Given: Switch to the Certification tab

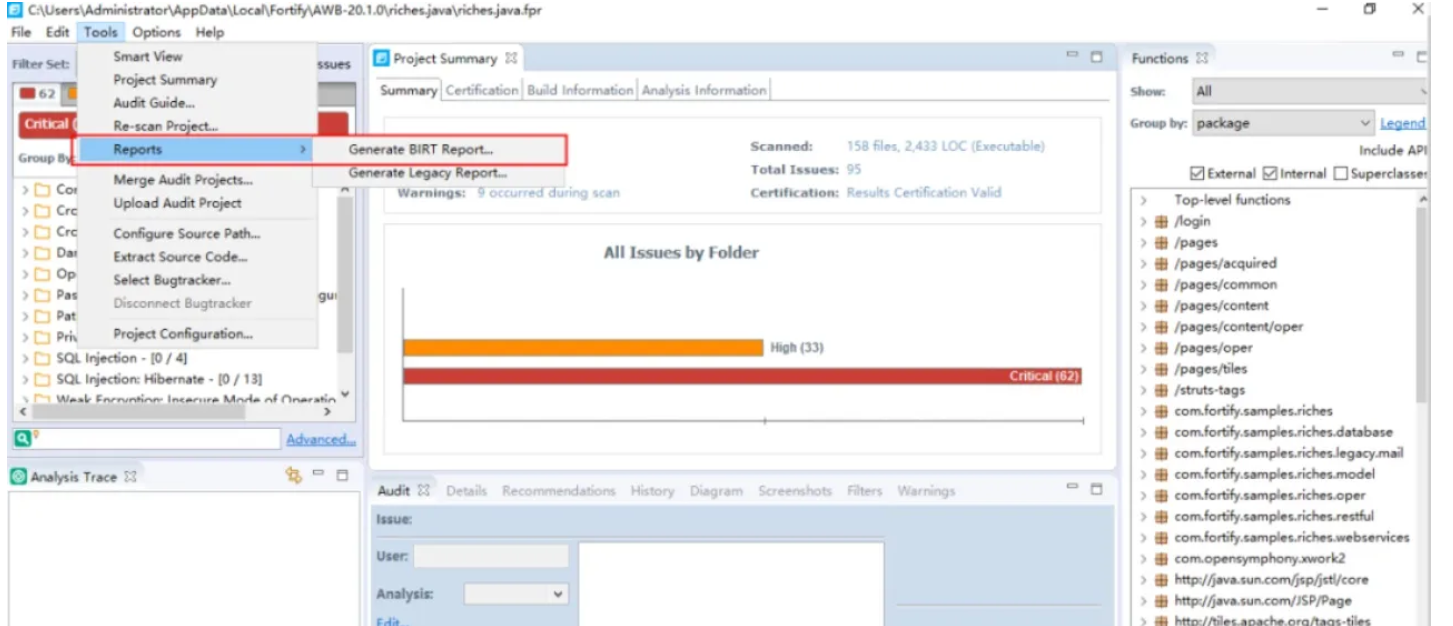Looking at the screenshot, I should click(x=482, y=90).
